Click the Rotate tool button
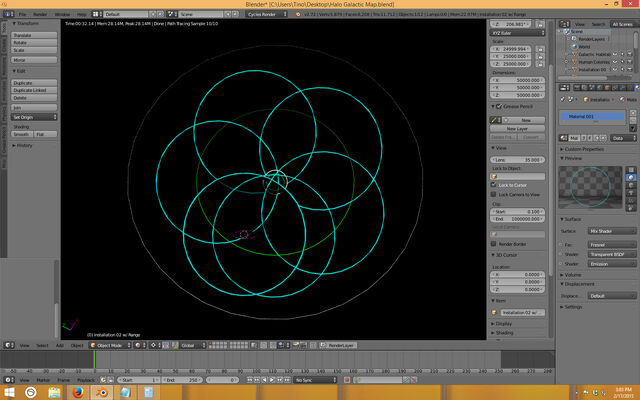 pyautogui.click(x=34, y=42)
